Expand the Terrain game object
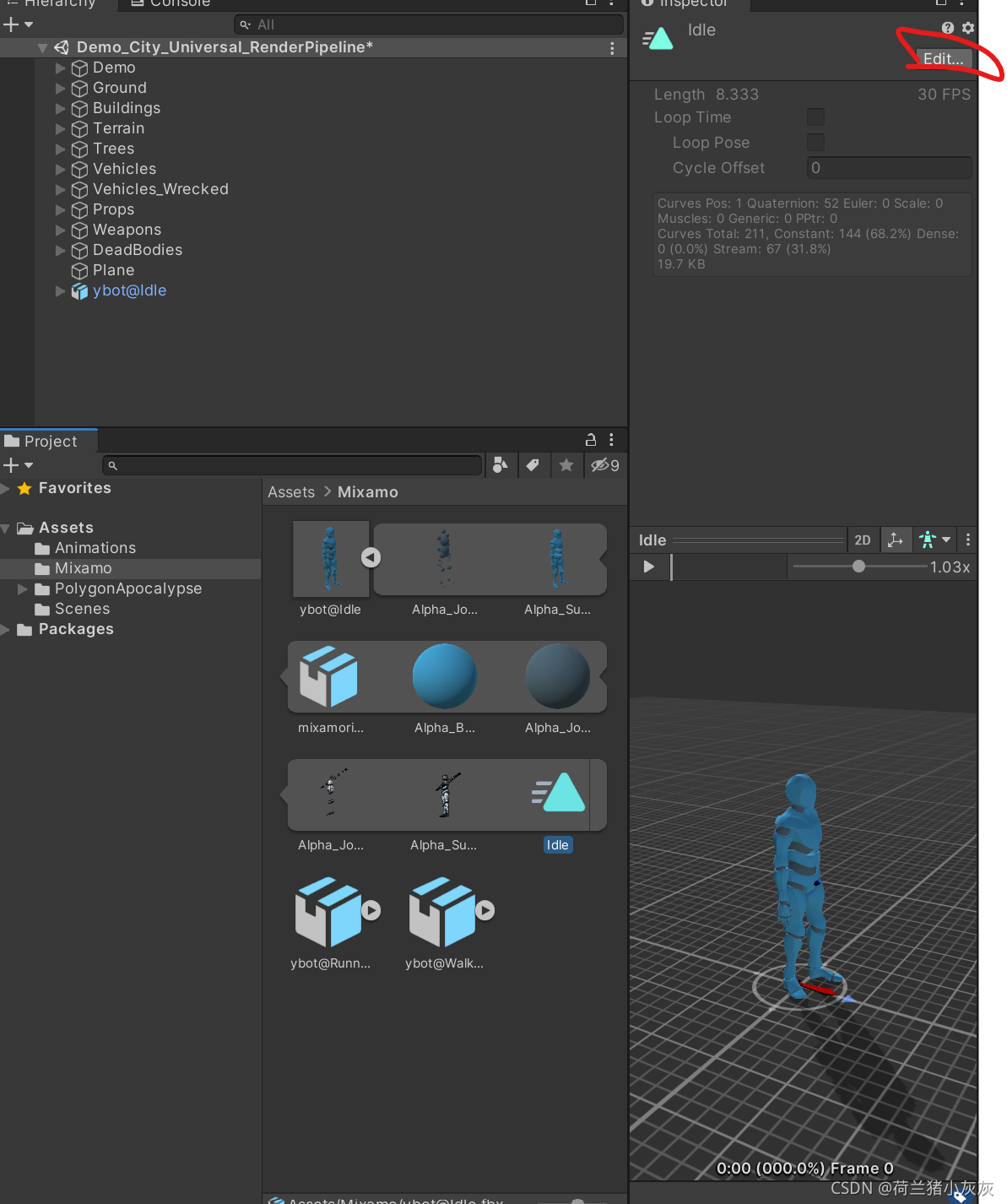Screen dimensions: 1007x1204 click(x=60, y=128)
